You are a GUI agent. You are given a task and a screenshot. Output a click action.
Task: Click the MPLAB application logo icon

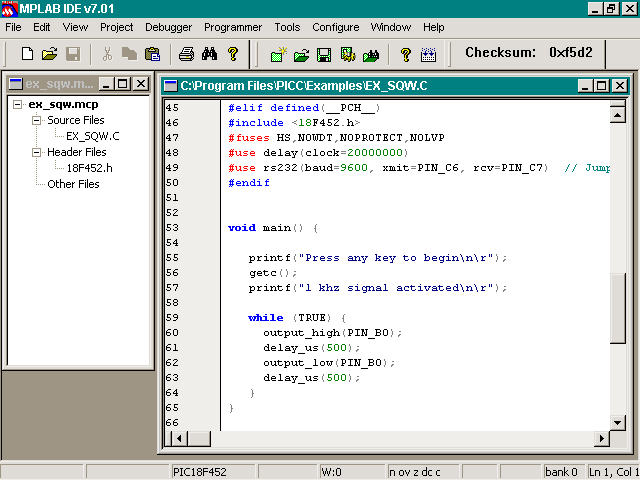coord(9,9)
